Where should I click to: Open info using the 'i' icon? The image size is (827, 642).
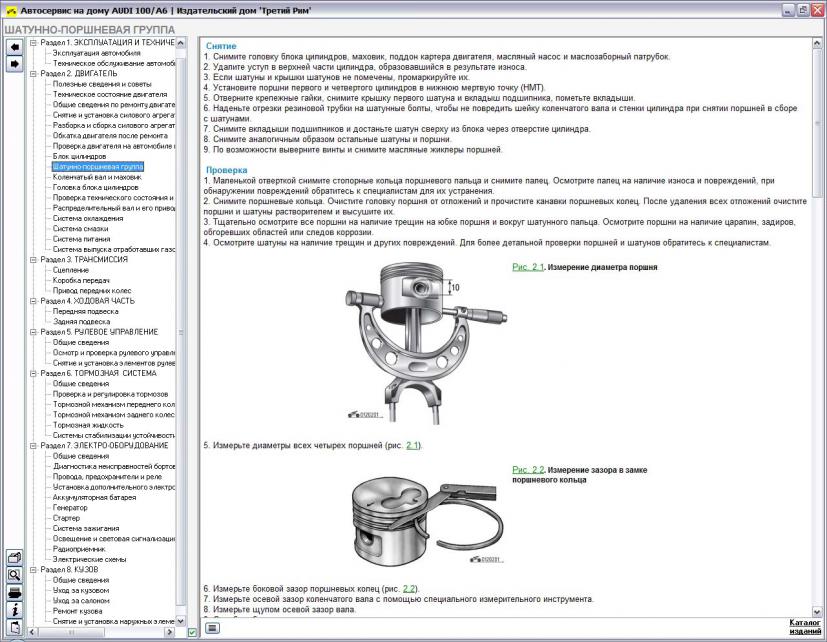(14, 610)
